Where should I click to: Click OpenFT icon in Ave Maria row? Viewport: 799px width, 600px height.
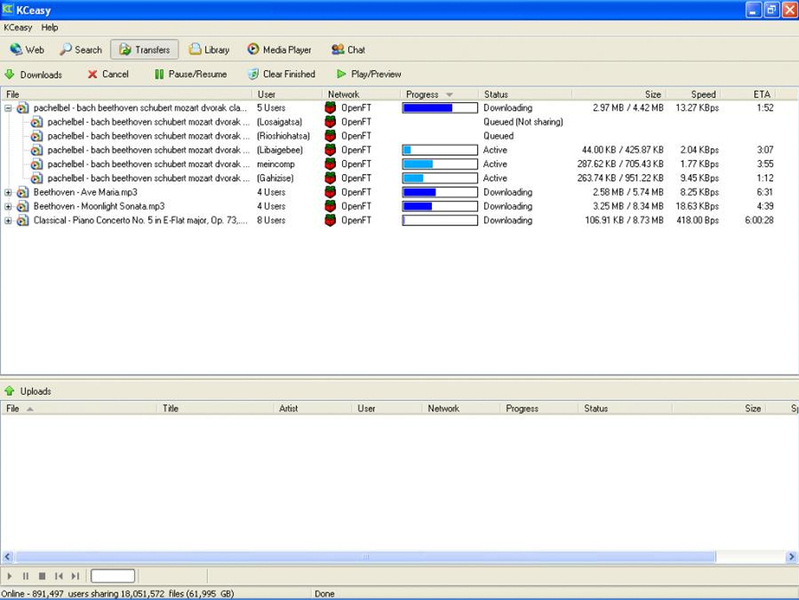(330, 192)
